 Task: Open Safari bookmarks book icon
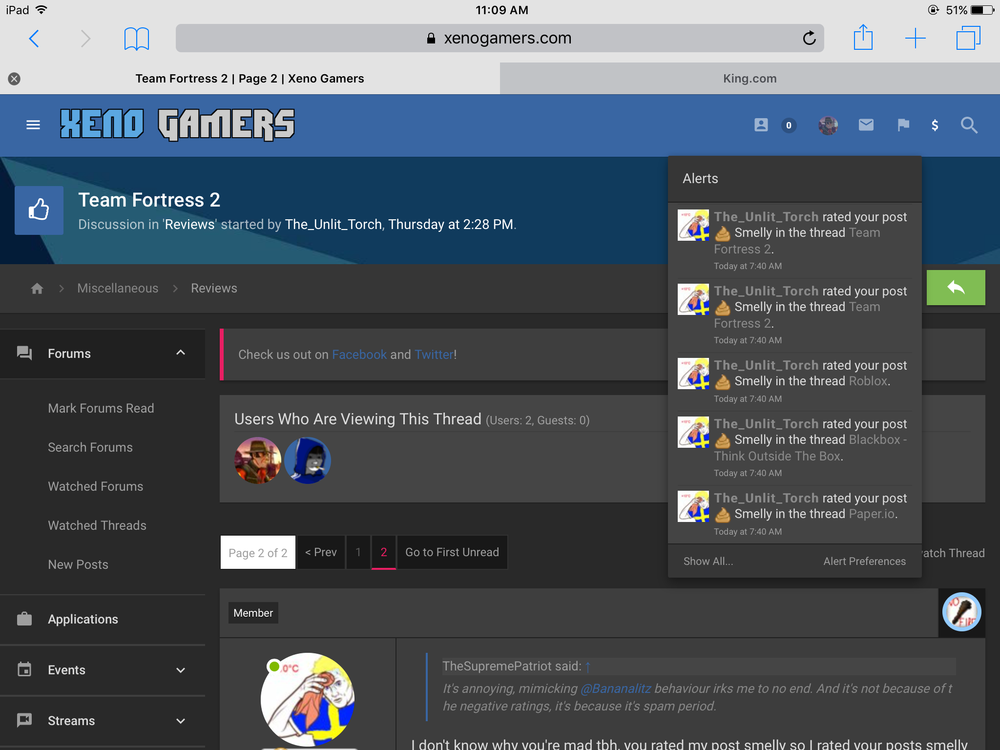pos(136,39)
